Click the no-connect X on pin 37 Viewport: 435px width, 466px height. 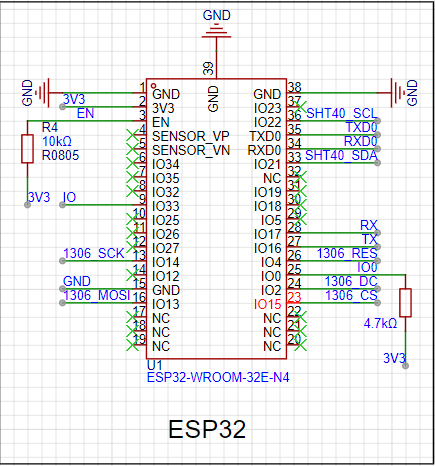(x=300, y=107)
